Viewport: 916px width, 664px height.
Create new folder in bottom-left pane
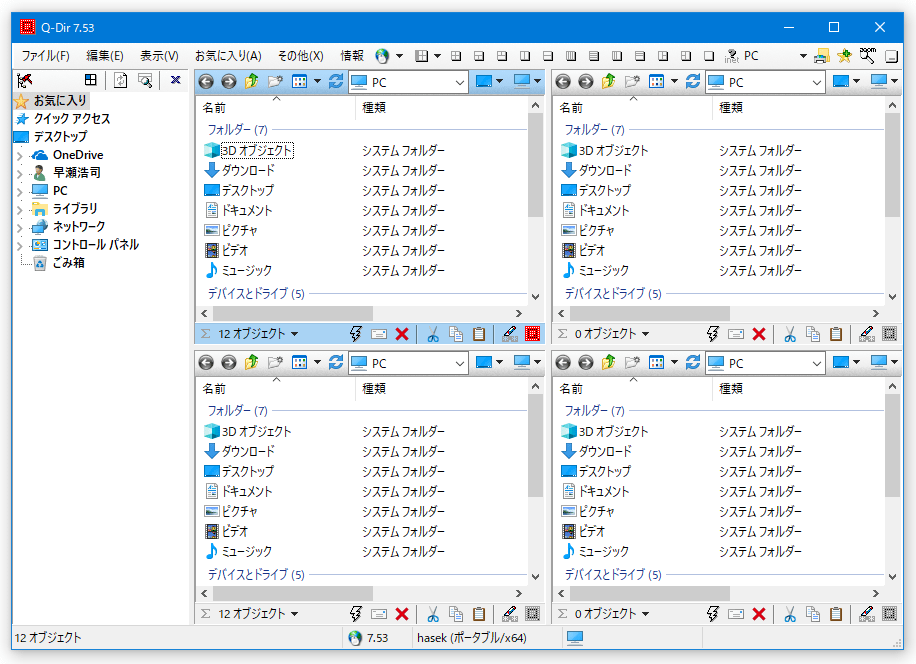275,362
